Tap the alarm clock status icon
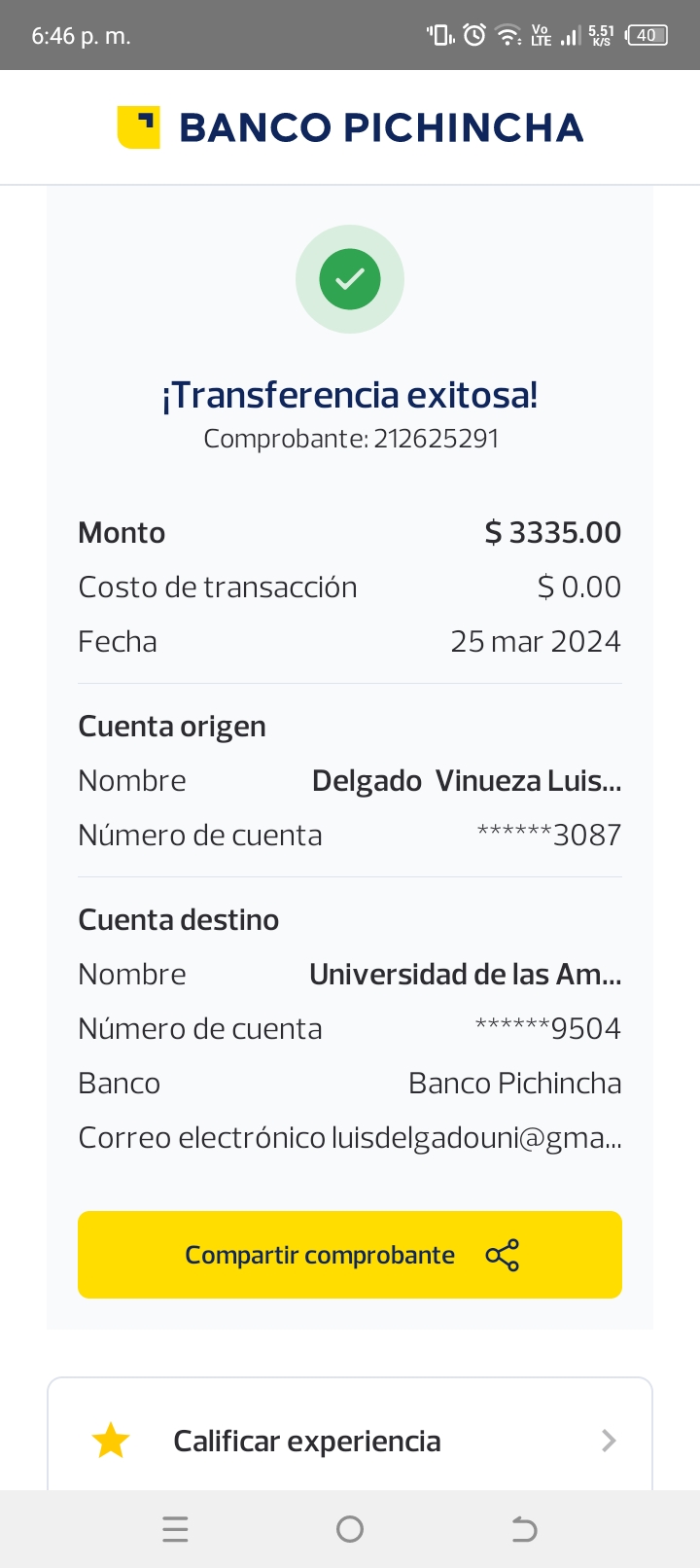The image size is (700, 1568). pyautogui.click(x=474, y=36)
